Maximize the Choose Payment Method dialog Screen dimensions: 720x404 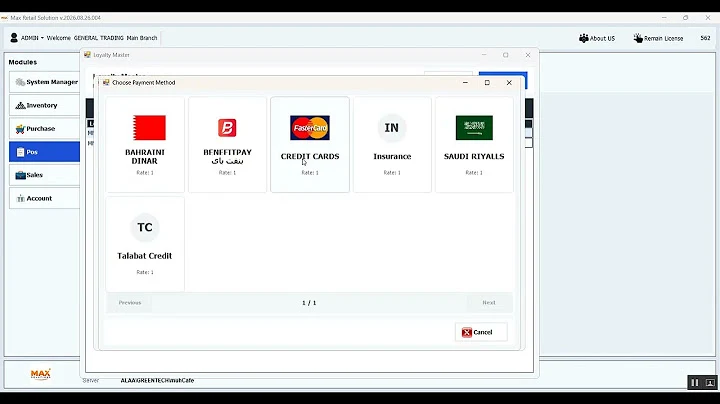[x=487, y=83]
